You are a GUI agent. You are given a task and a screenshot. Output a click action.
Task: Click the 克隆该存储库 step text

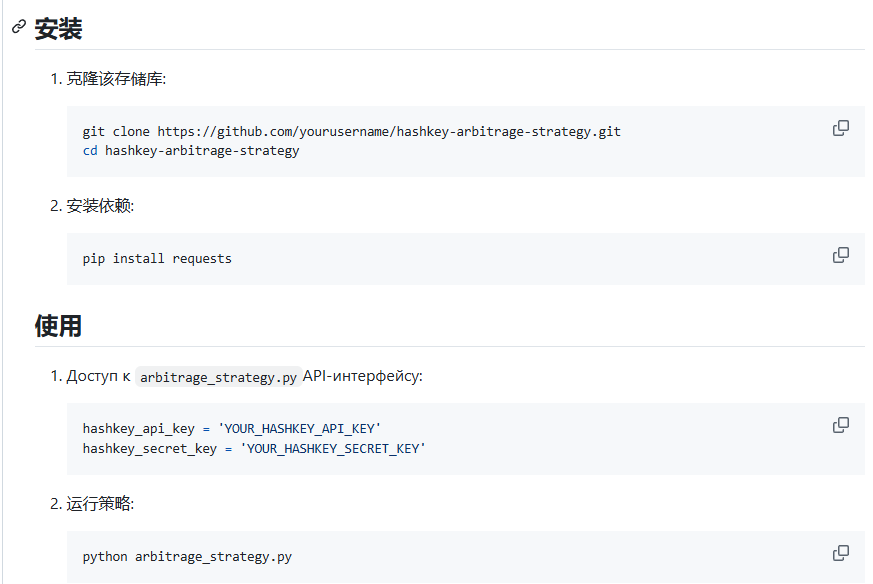click(x=116, y=79)
